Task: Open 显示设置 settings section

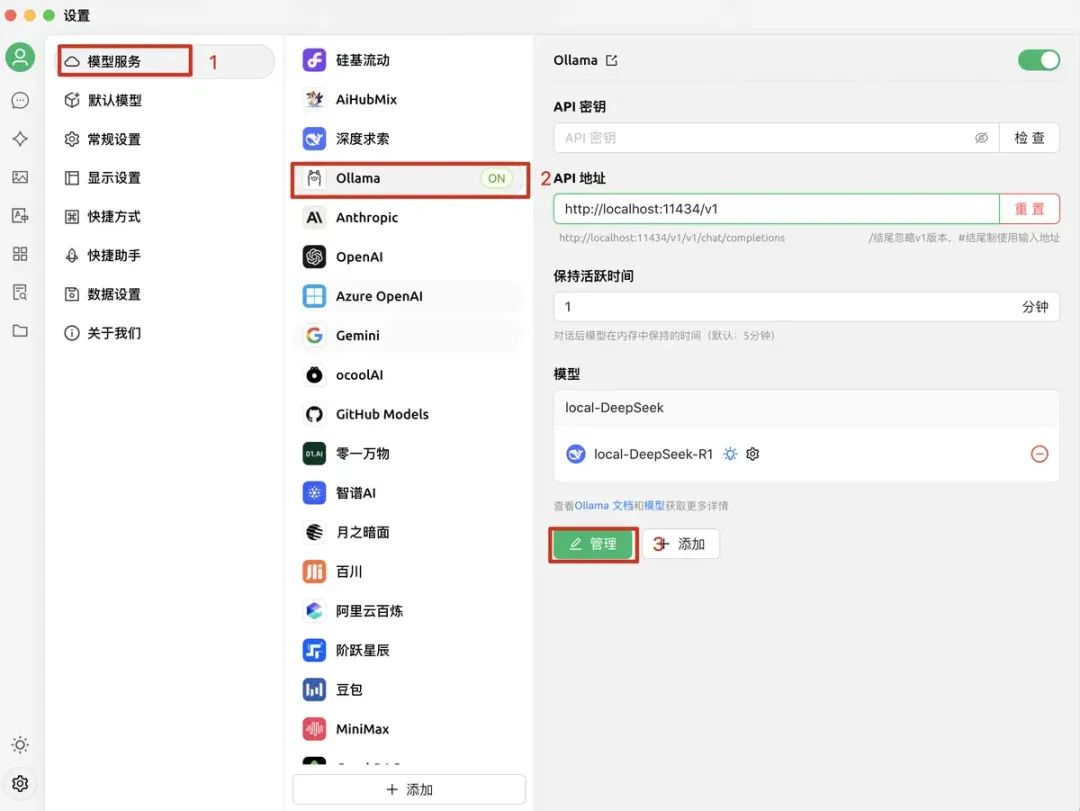Action: tap(164, 178)
